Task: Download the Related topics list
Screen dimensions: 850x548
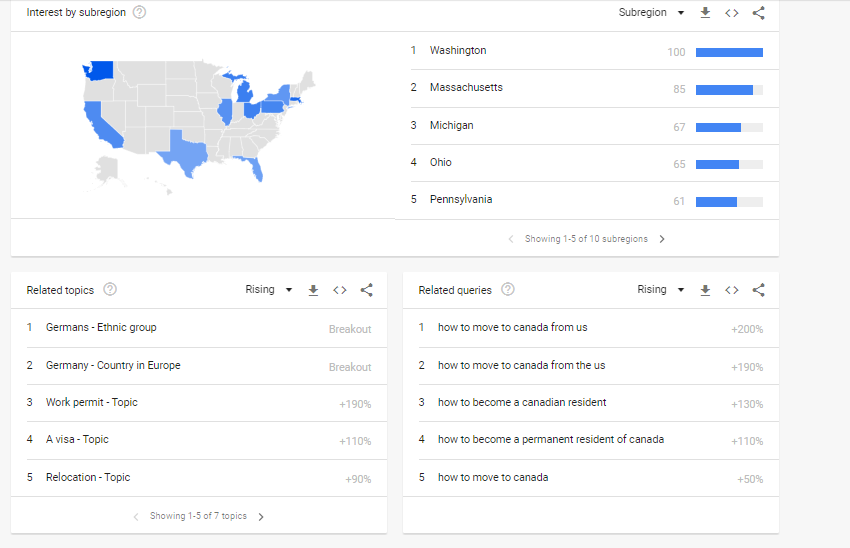Action: click(313, 290)
